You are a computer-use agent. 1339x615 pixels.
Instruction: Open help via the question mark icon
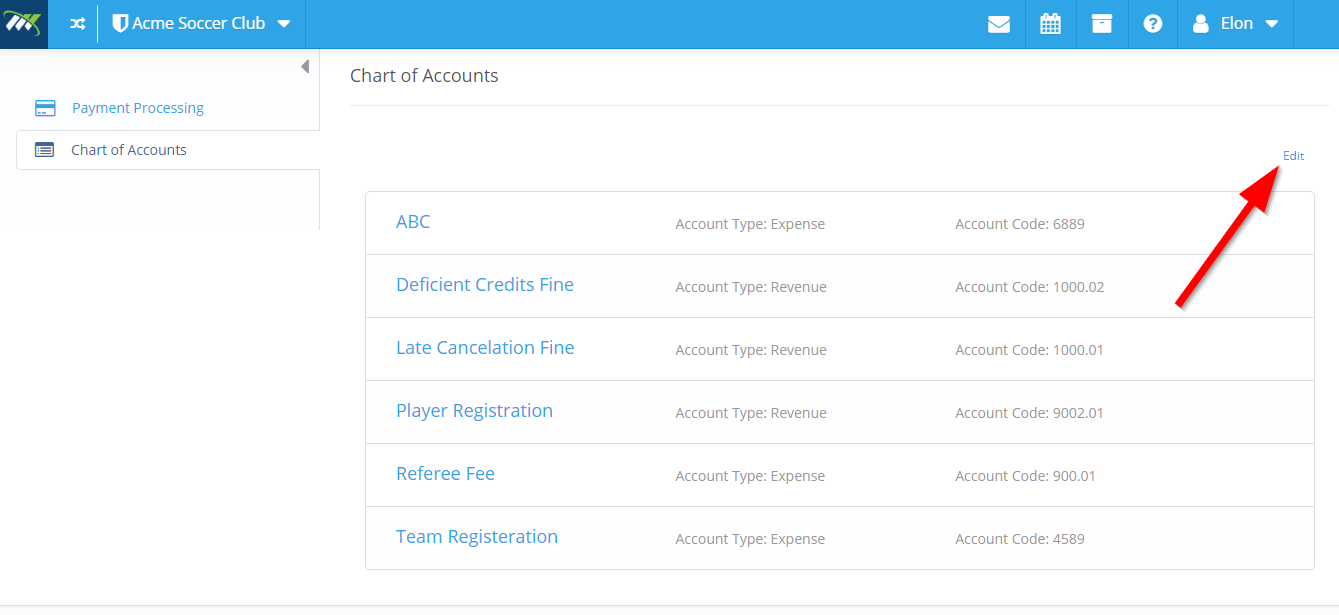[1153, 24]
